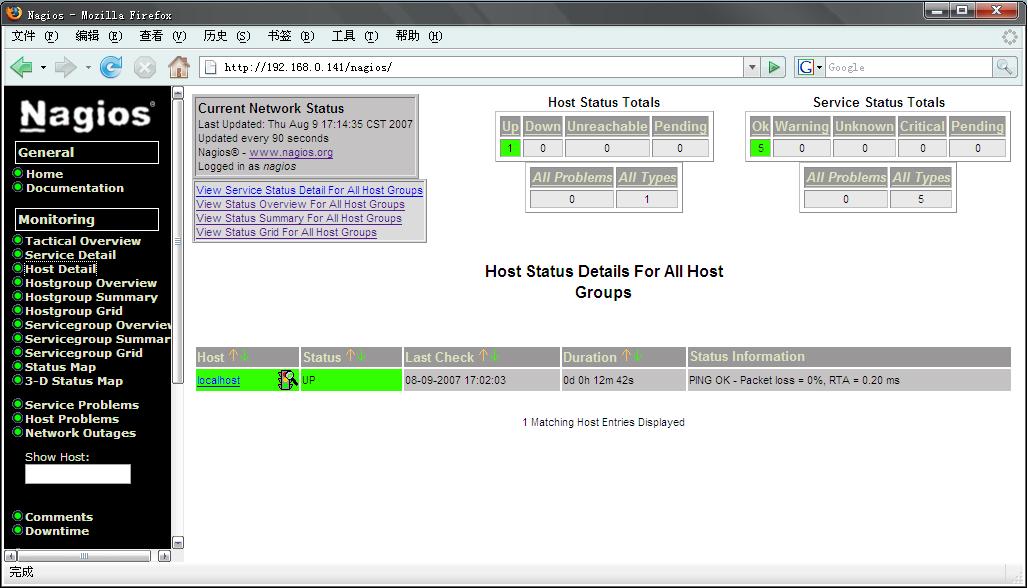Open the localhost host link
This screenshot has width=1028, height=588.
218,380
